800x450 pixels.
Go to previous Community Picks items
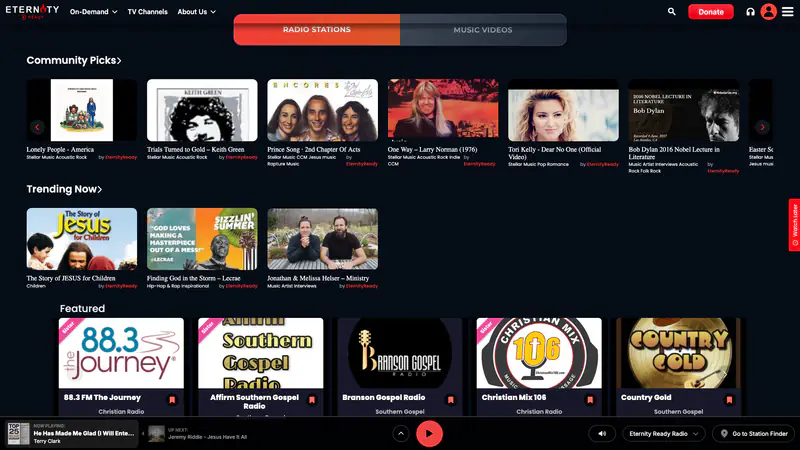coord(37,127)
